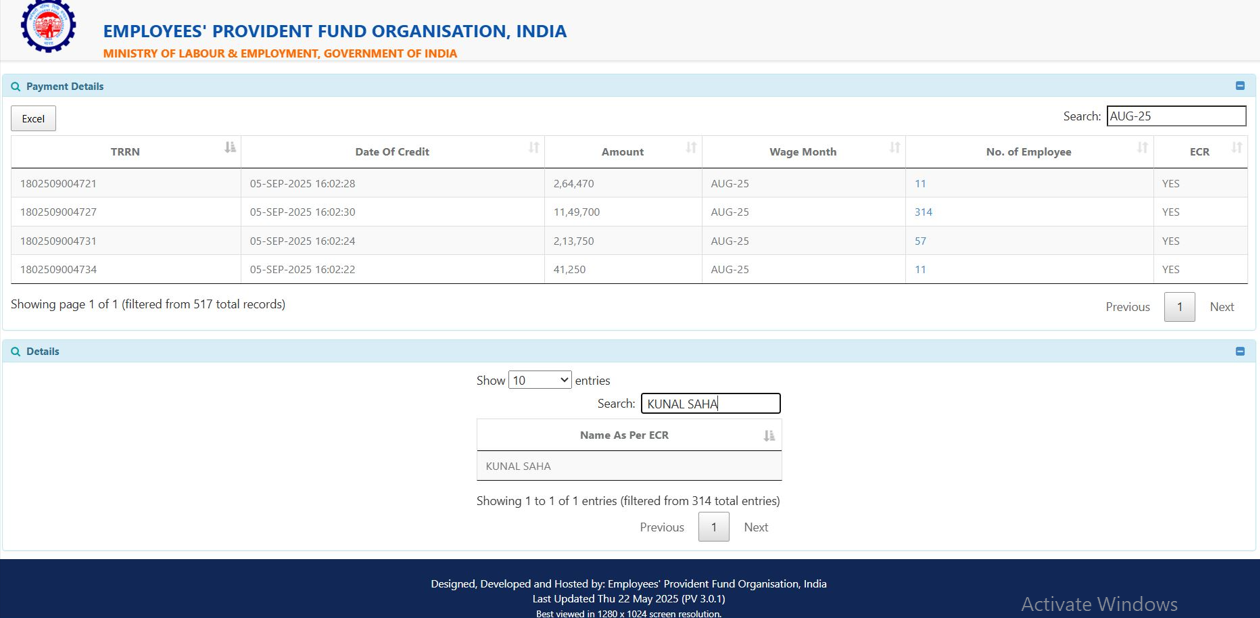The image size is (1260, 618).
Task: Open the Show entries dropdown
Action: (x=540, y=380)
